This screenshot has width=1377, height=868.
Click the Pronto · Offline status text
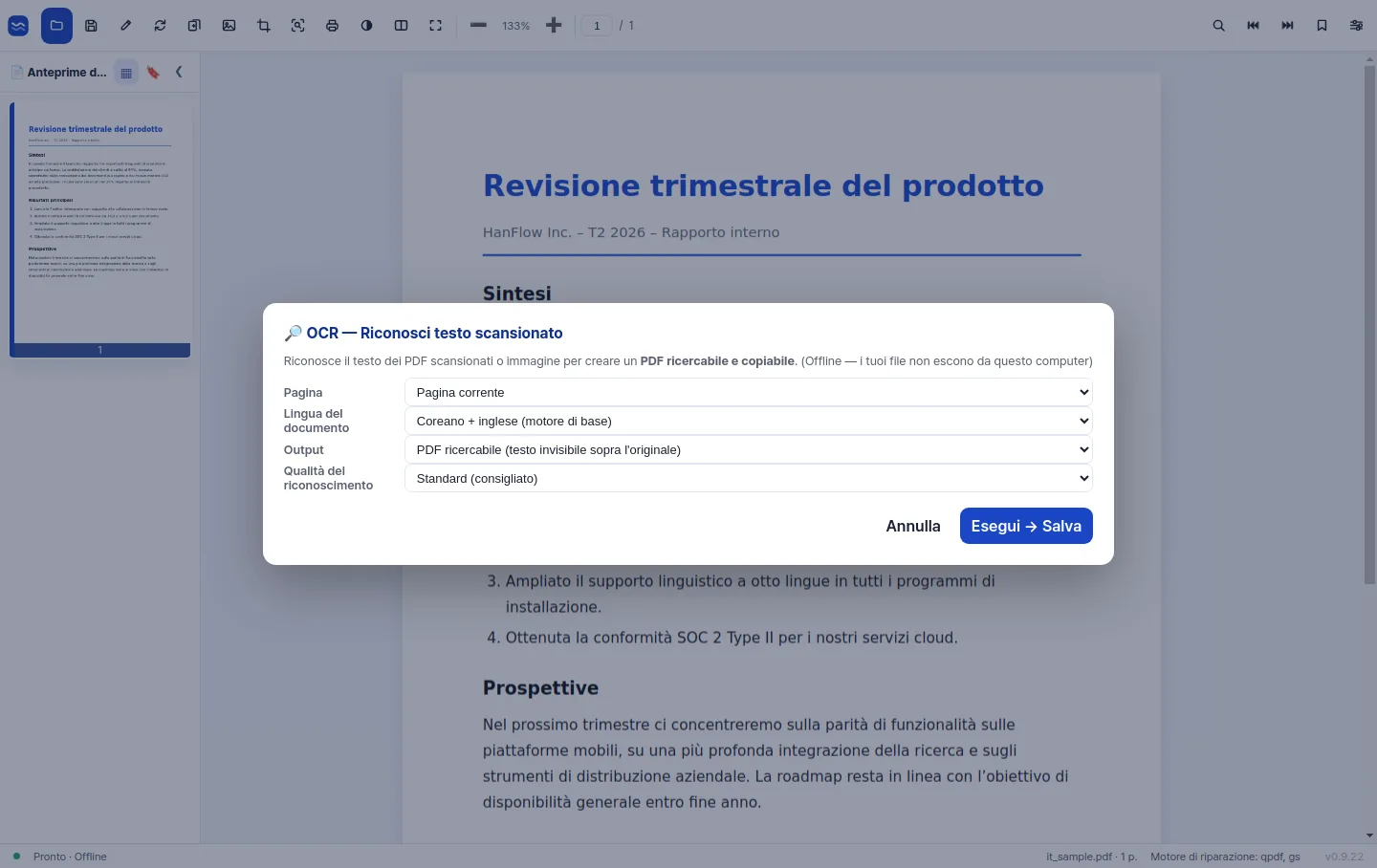pyautogui.click(x=70, y=857)
